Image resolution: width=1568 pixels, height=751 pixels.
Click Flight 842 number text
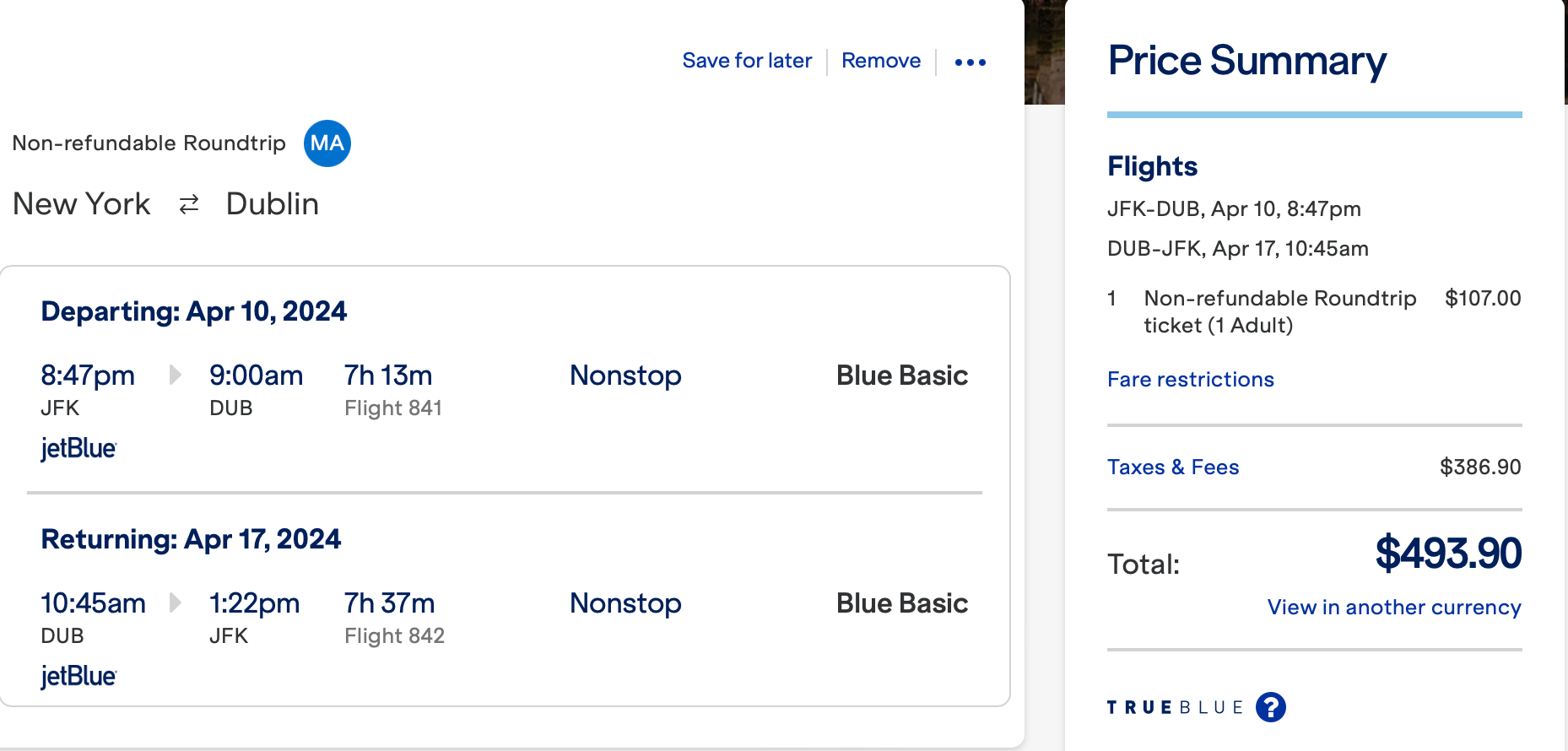(x=394, y=636)
